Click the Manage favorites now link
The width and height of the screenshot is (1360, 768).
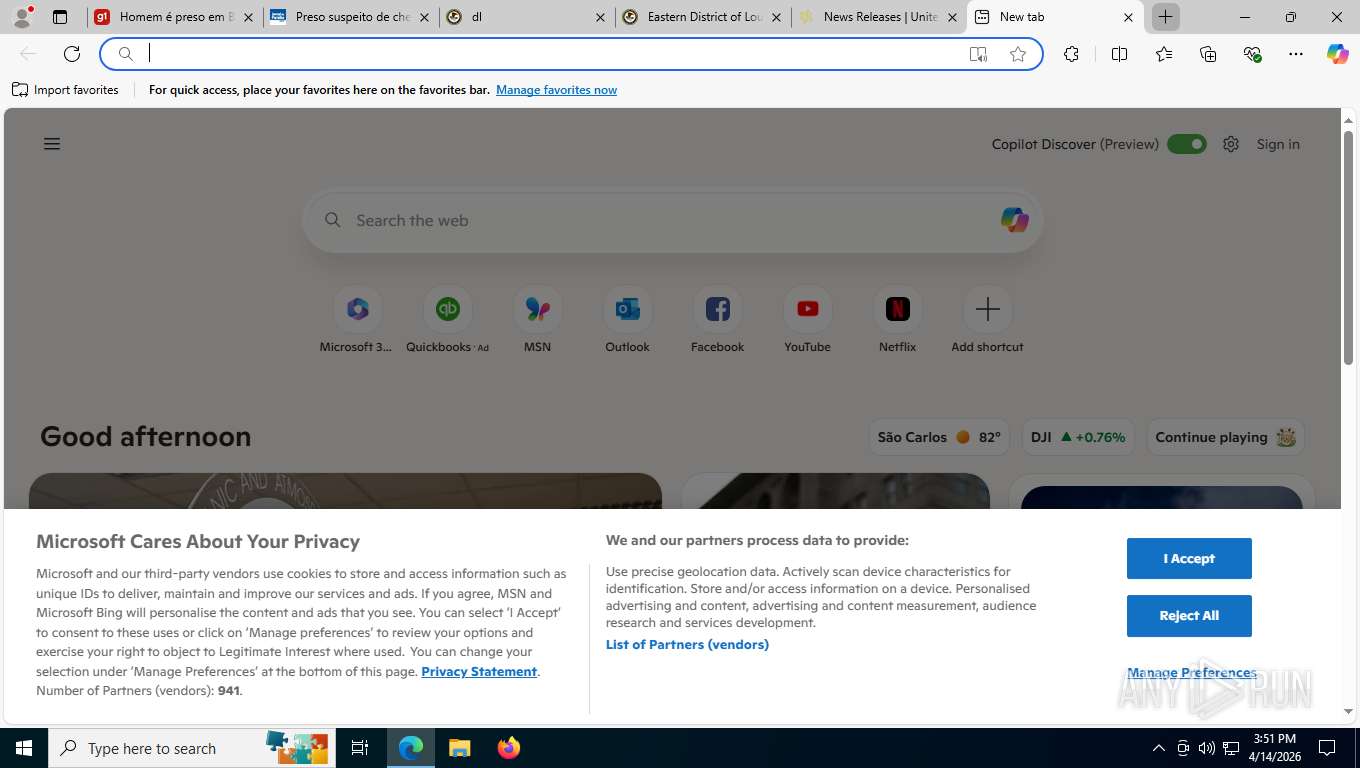coord(556,90)
